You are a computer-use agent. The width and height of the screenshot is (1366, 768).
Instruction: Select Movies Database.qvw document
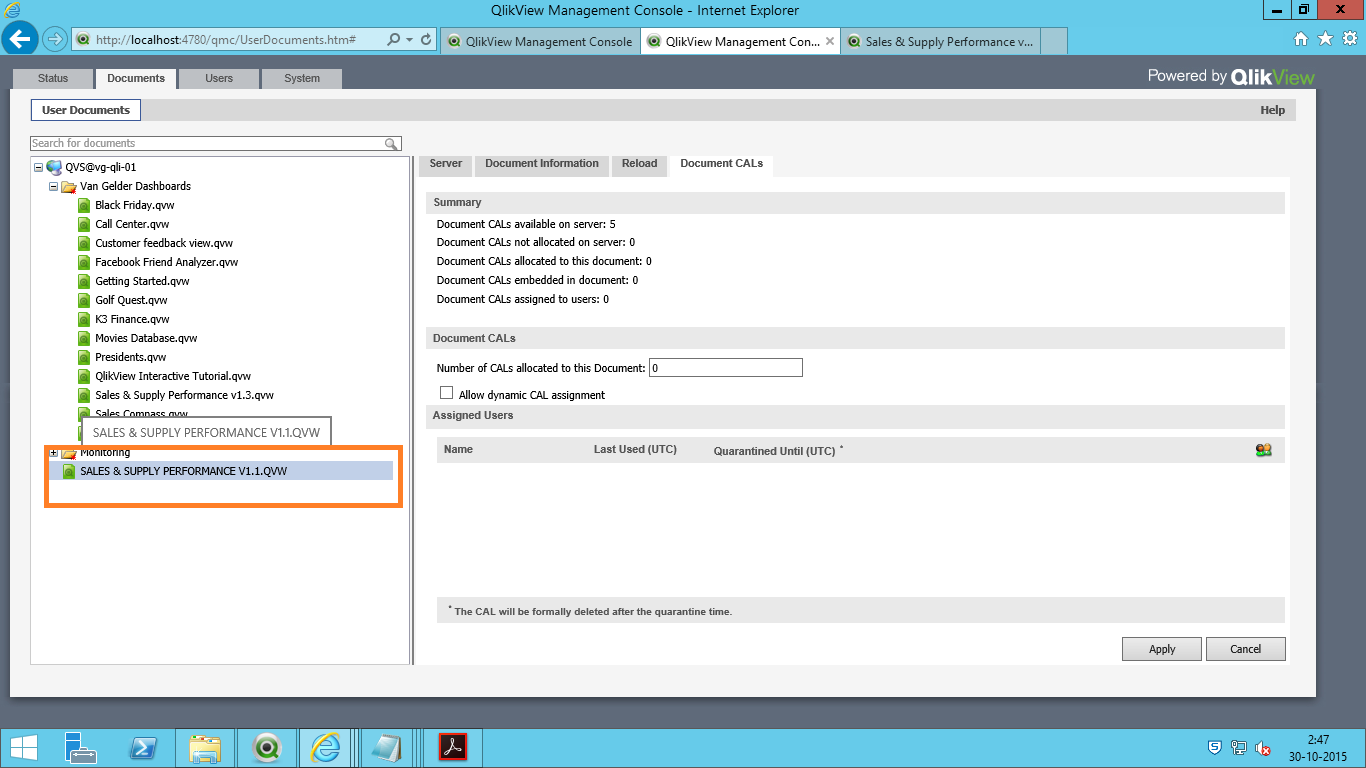(x=146, y=338)
